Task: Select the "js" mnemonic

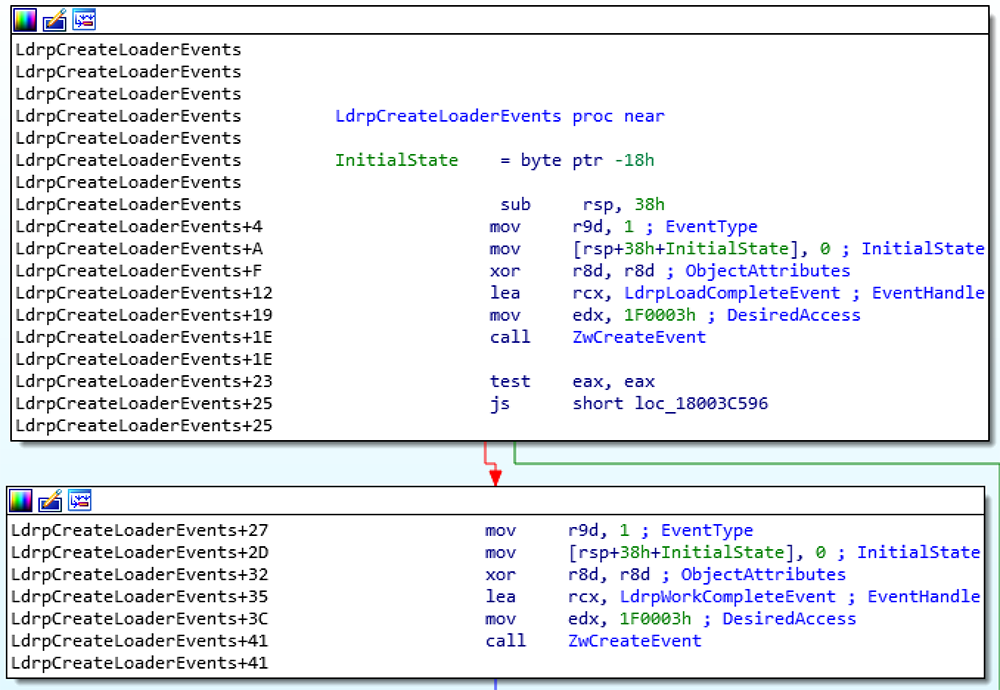Action: (500, 404)
